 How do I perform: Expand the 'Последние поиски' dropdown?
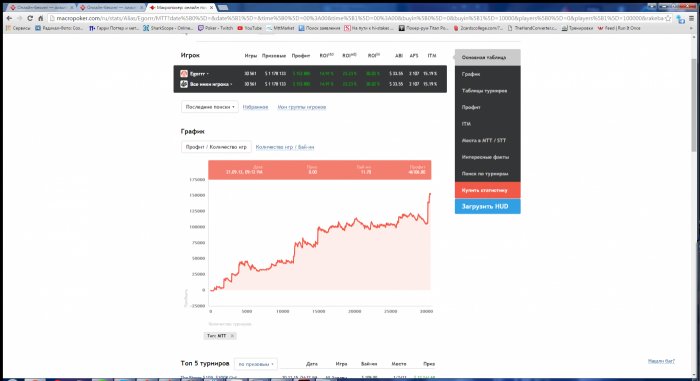tap(210, 107)
